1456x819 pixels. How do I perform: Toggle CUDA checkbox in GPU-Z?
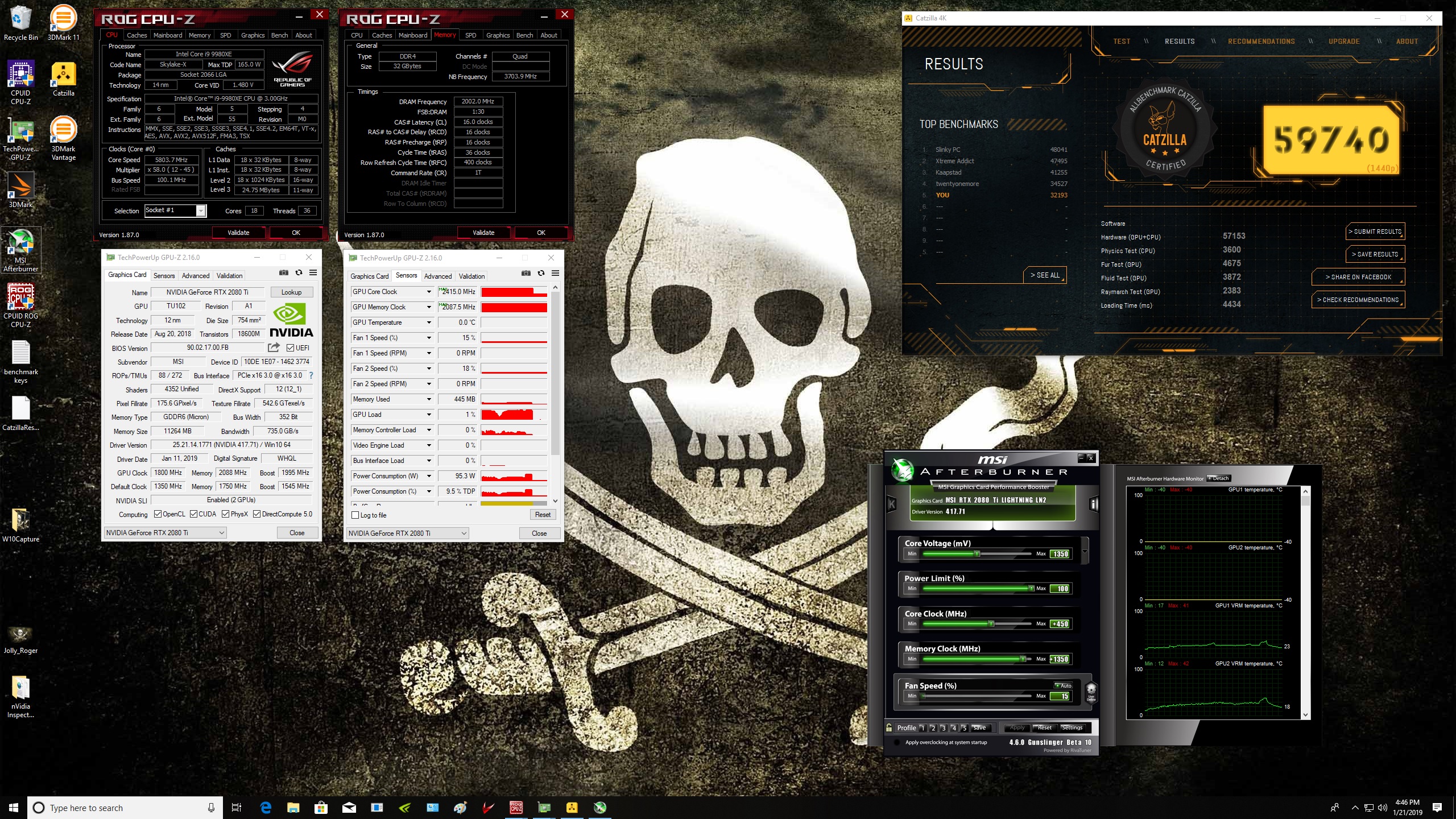point(194,514)
